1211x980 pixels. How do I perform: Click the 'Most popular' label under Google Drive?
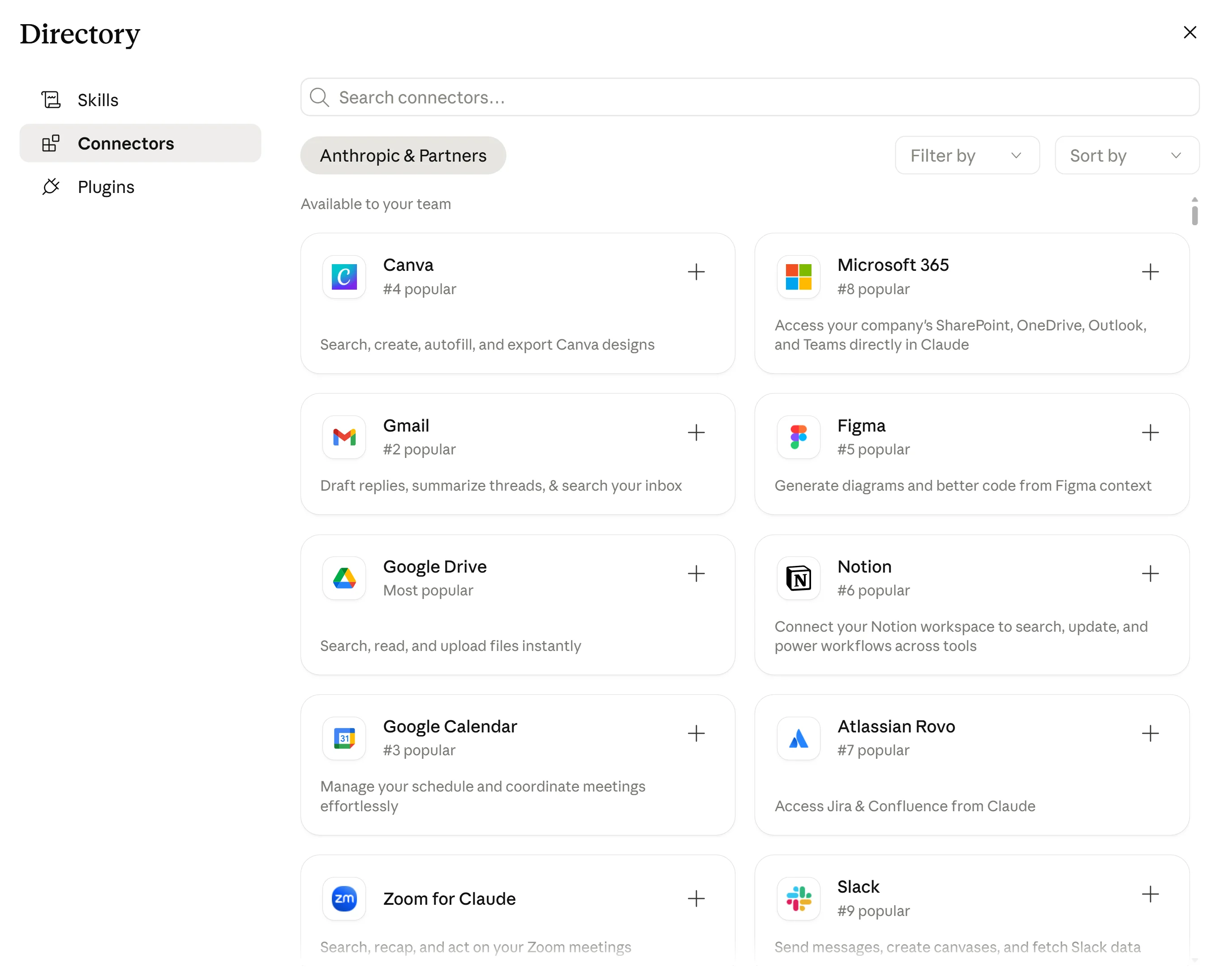(428, 591)
